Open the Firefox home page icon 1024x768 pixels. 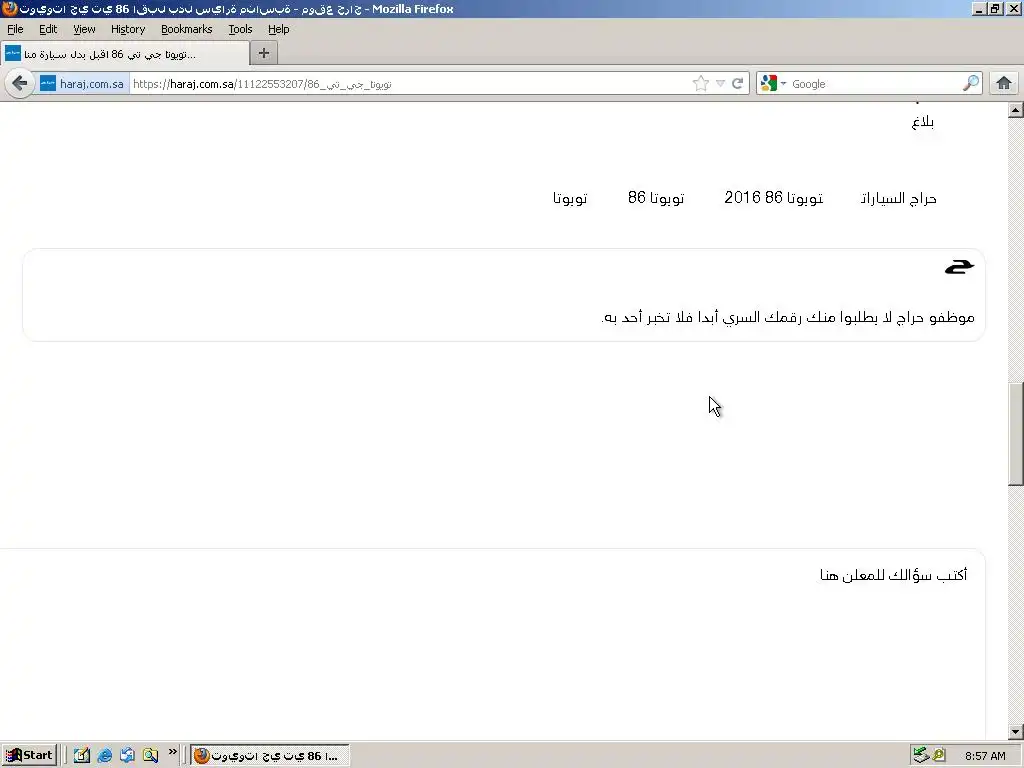pos(1004,84)
